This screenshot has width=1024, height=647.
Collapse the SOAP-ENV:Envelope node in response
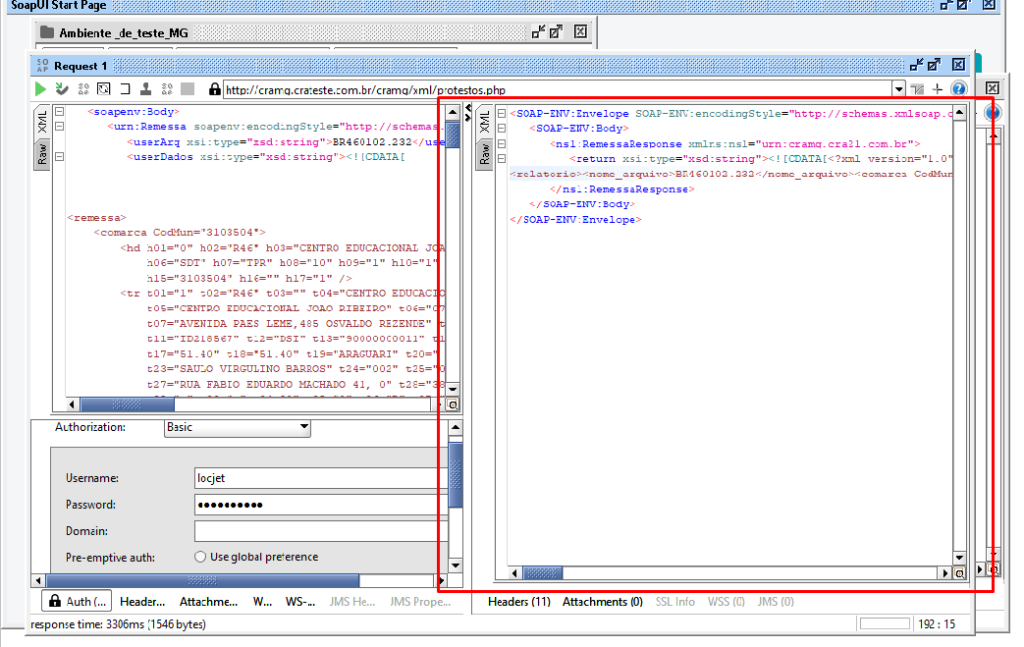tap(501, 113)
